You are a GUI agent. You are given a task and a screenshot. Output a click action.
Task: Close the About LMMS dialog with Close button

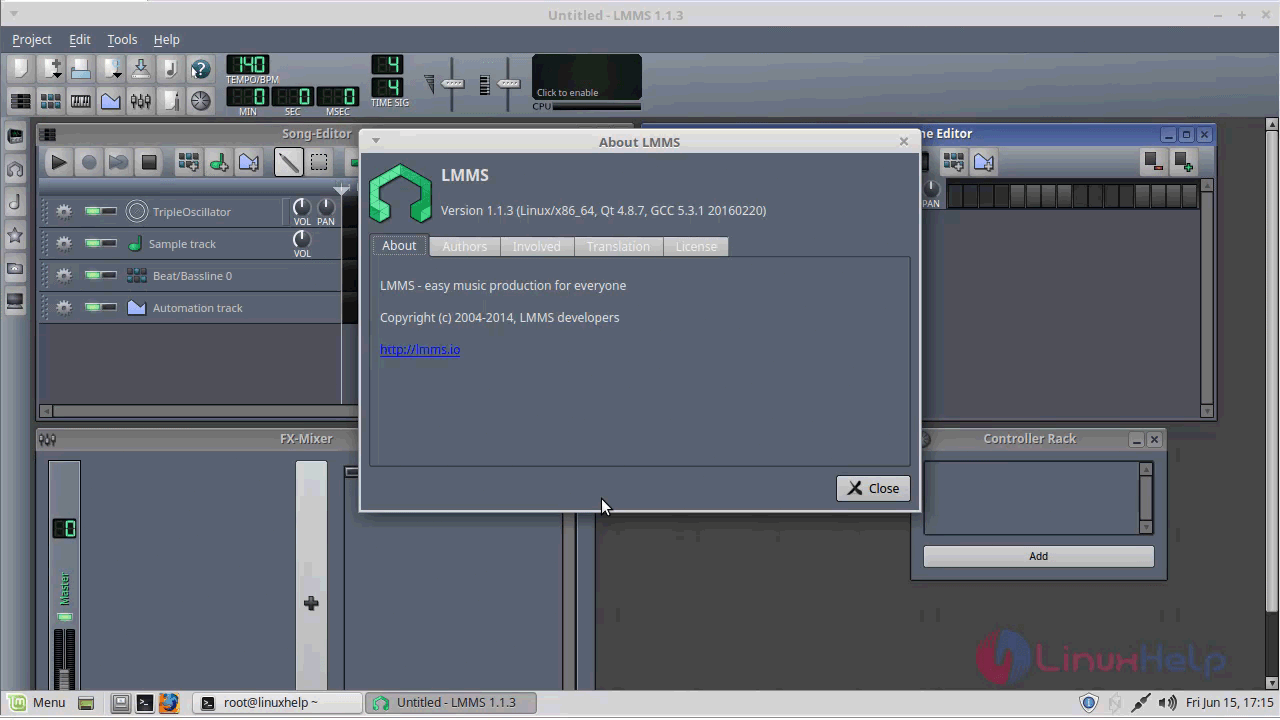tap(873, 488)
